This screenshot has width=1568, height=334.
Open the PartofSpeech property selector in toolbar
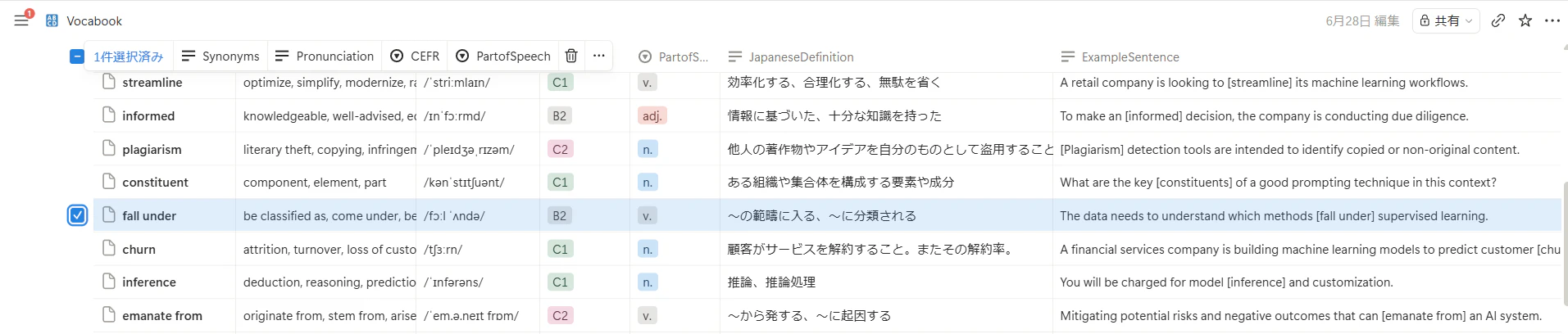point(503,56)
